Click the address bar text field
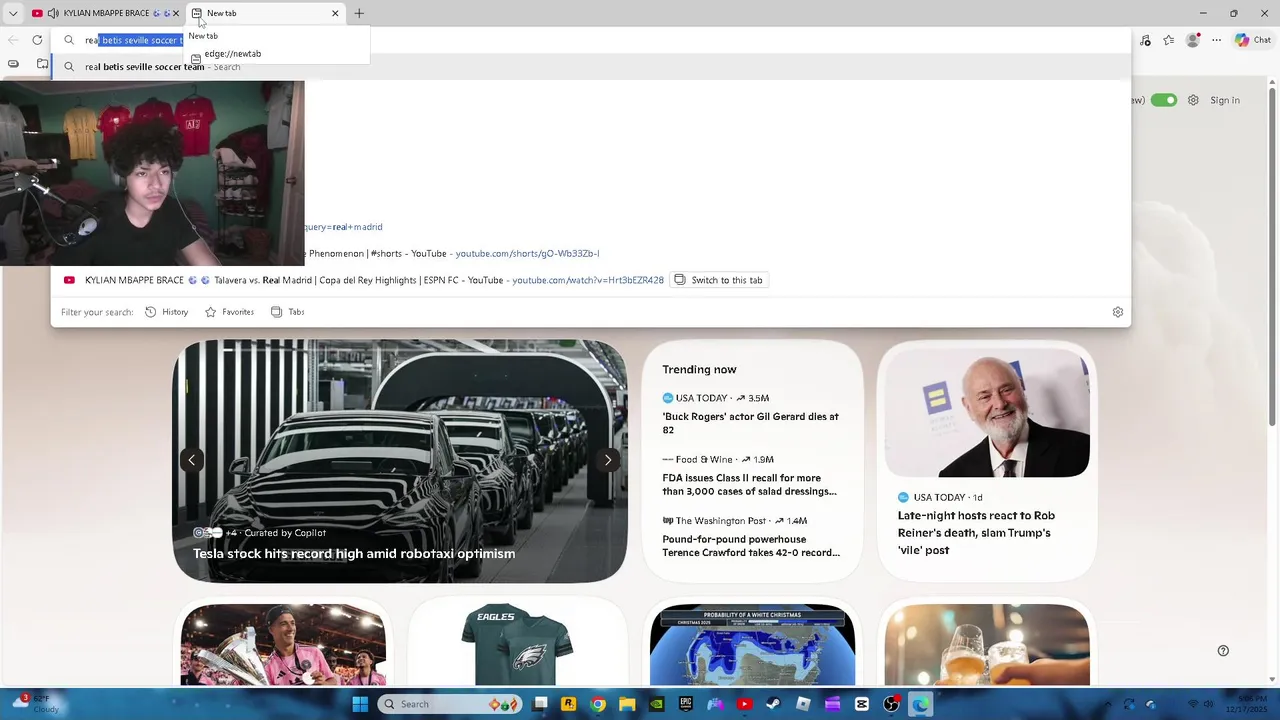Screen dimensions: 1280x720 (590, 40)
